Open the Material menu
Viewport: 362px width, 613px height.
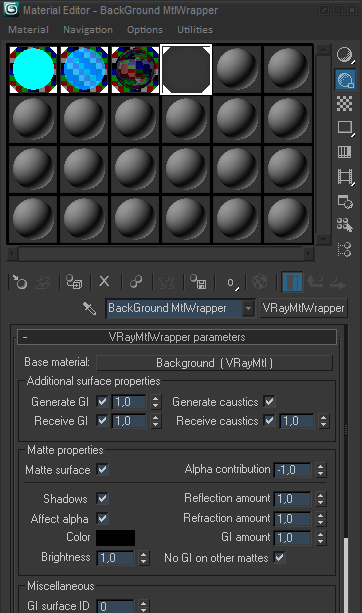29,30
